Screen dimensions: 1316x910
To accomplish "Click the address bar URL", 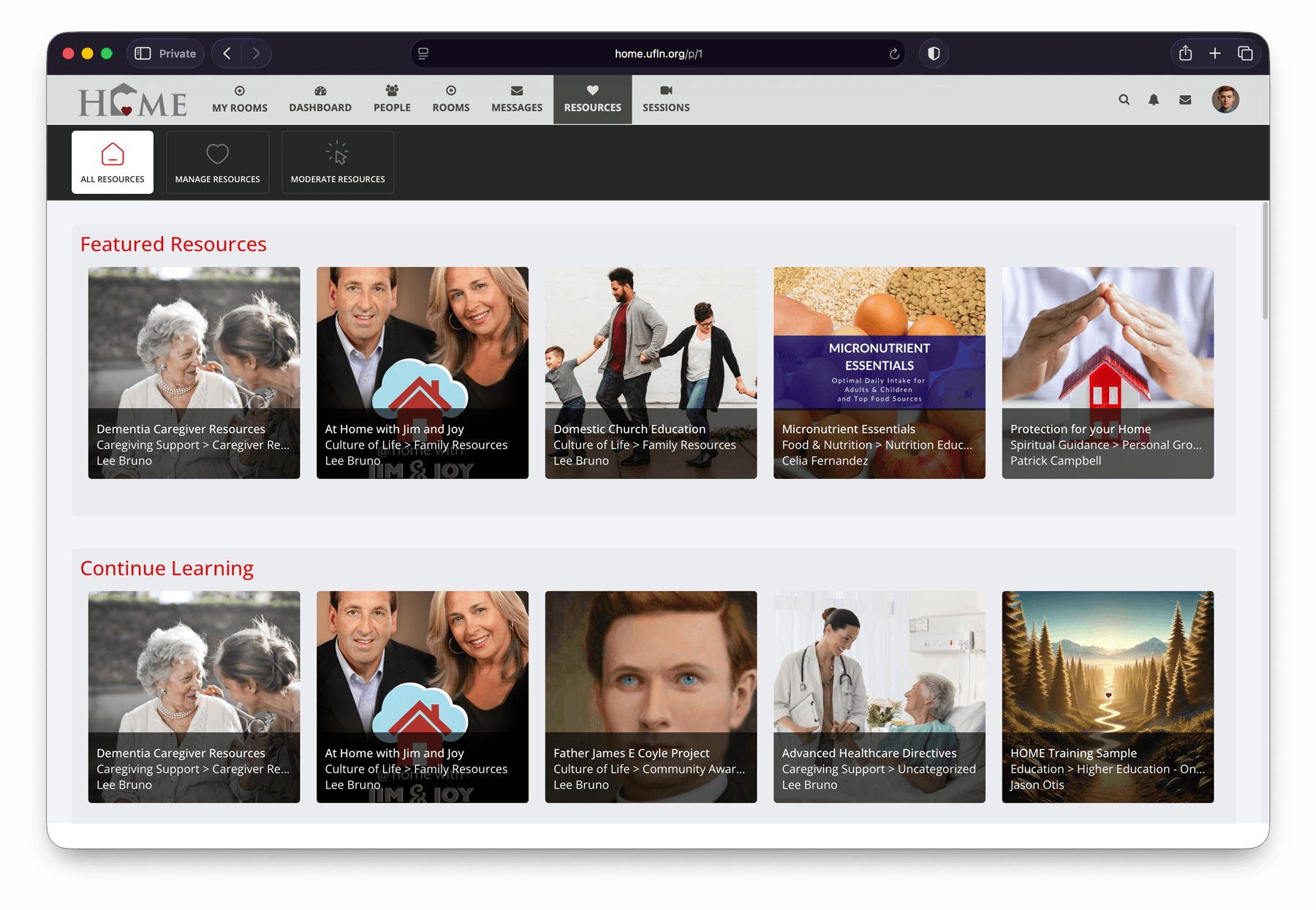I will [658, 53].
